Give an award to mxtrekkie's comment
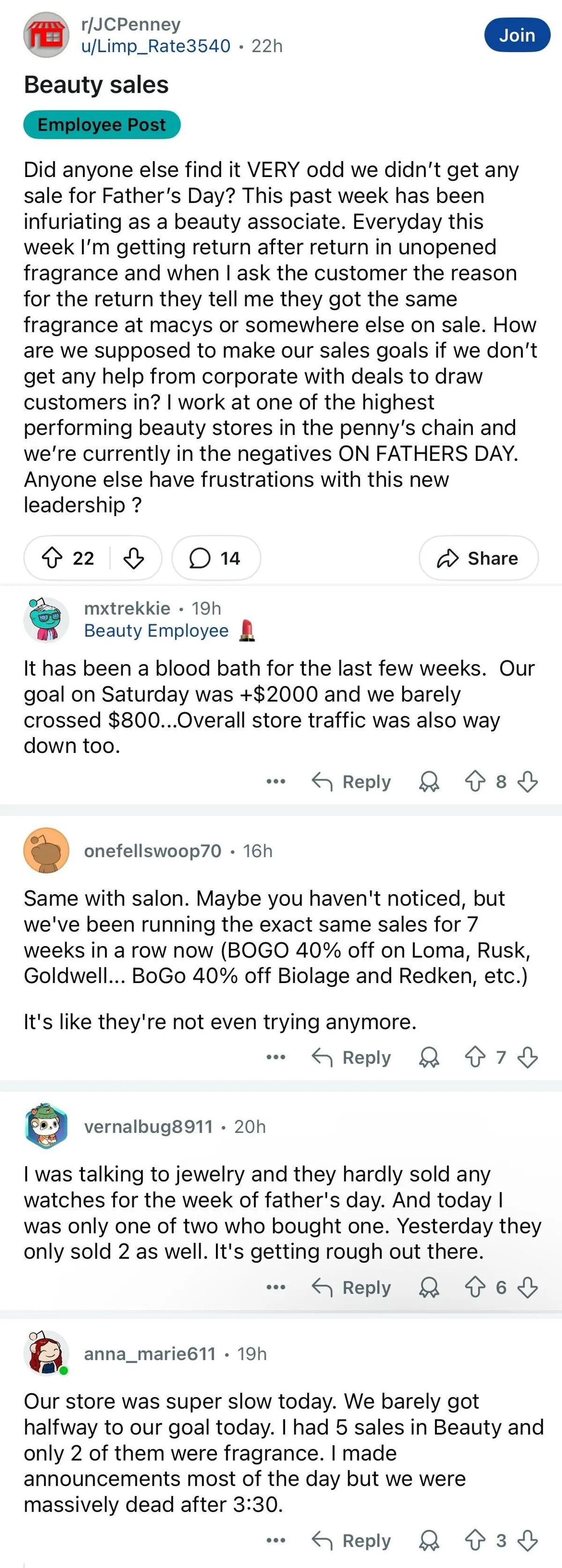Image resolution: width=562 pixels, height=1568 pixels. 429,781
